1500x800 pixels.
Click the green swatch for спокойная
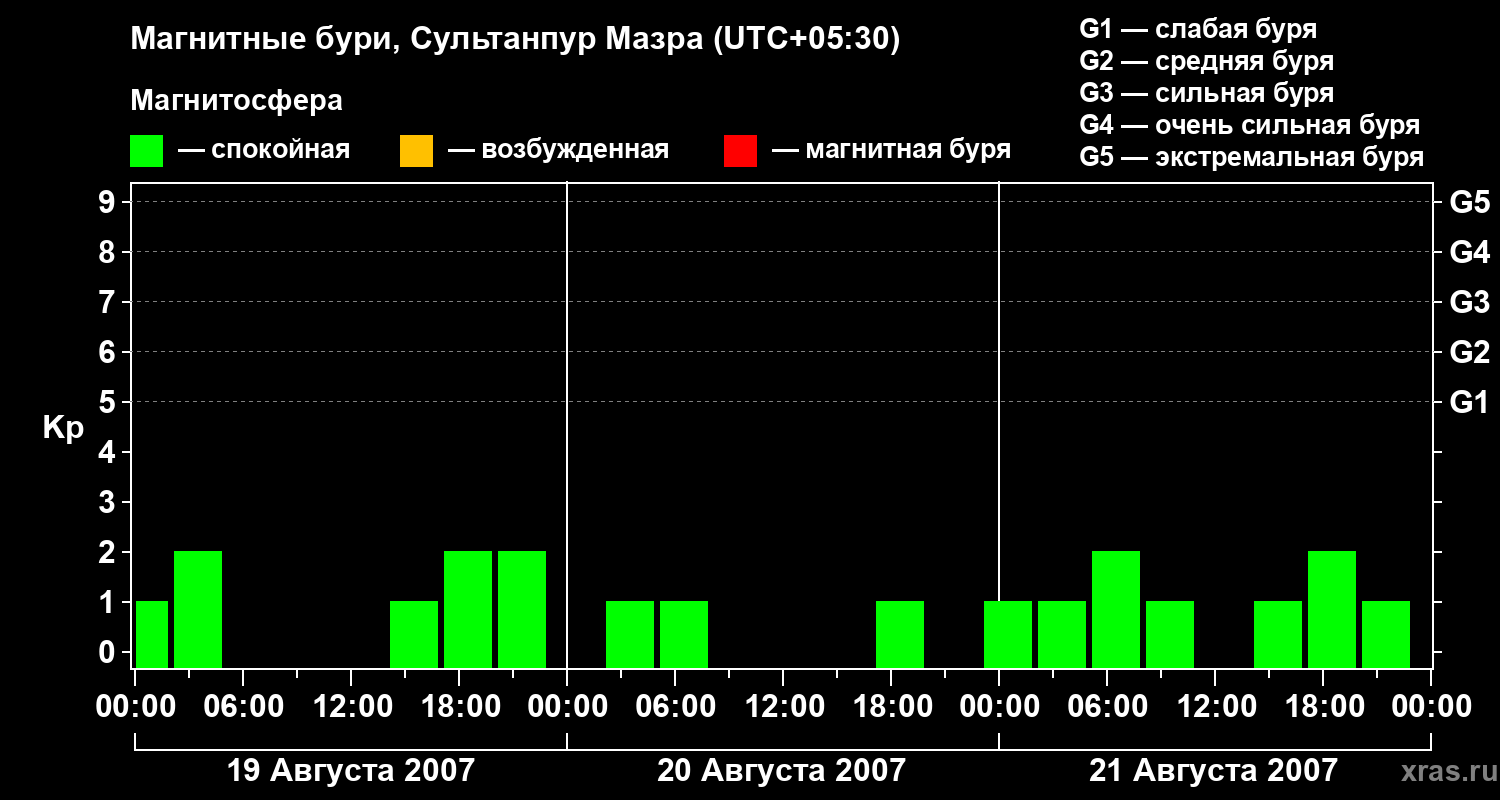tap(146, 151)
